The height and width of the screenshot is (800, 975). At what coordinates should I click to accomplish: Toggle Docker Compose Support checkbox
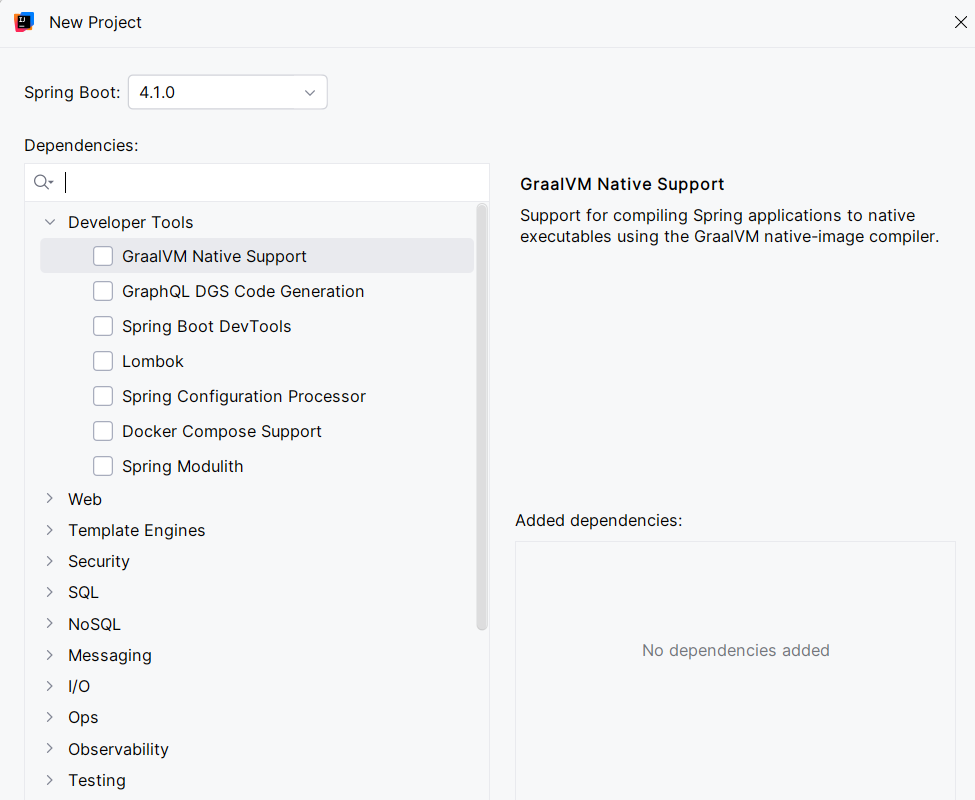[x=103, y=431]
